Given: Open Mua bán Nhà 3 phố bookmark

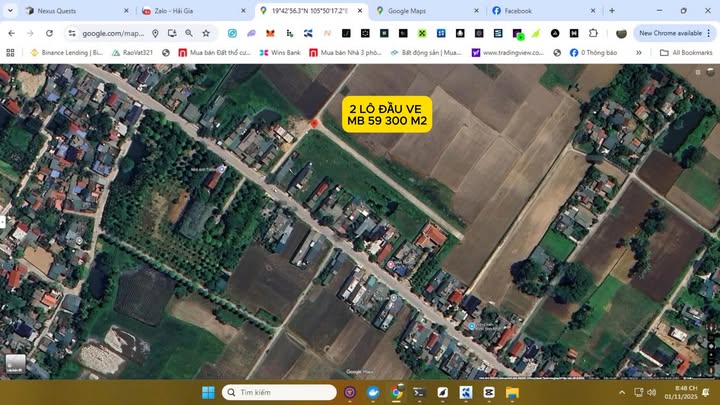Looking at the screenshot, I should coord(345,53).
